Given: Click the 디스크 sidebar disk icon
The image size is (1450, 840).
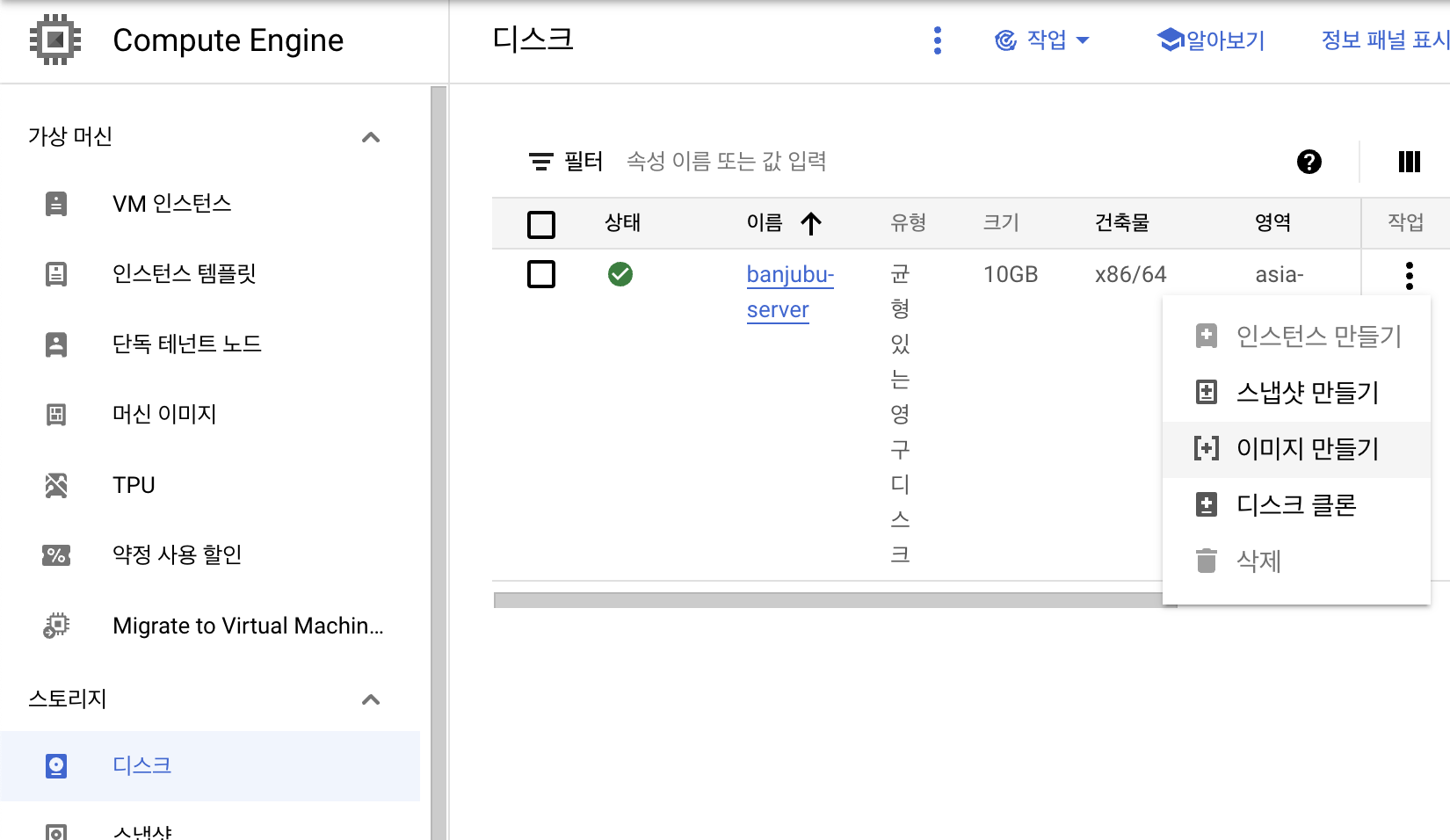Looking at the screenshot, I should coord(56,766).
